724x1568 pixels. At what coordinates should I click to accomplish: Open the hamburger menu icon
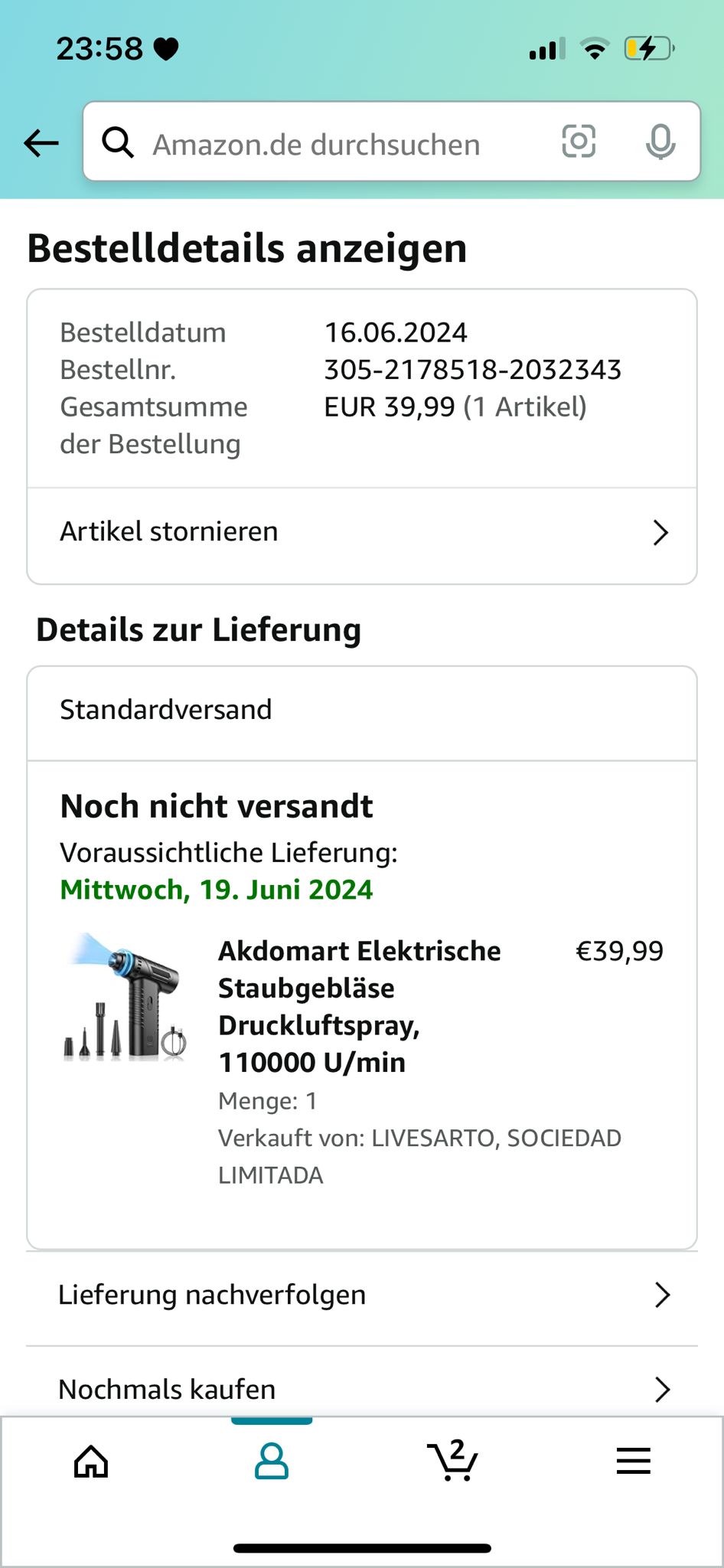633,1462
